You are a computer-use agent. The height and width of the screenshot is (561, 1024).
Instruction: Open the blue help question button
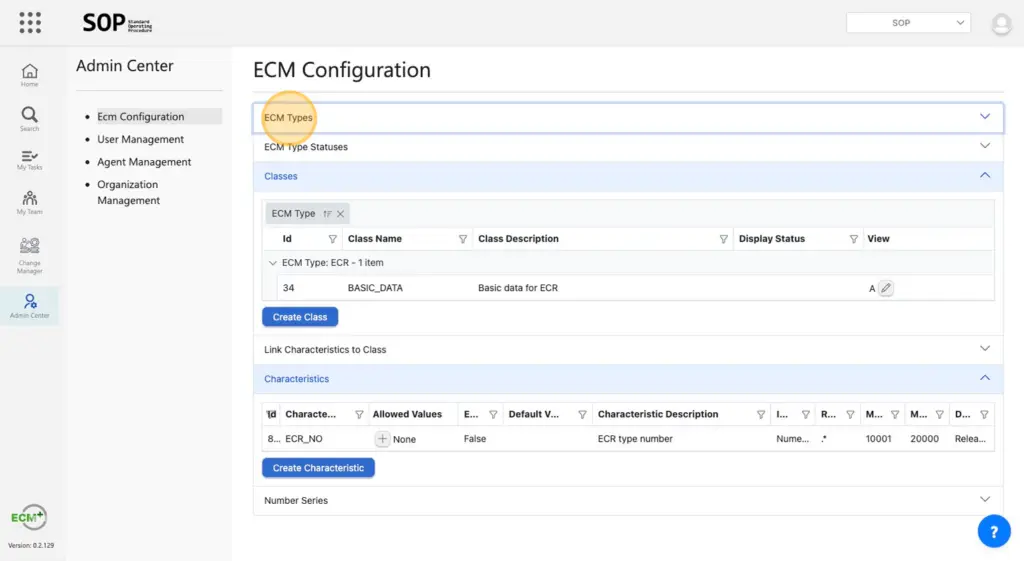tap(993, 532)
